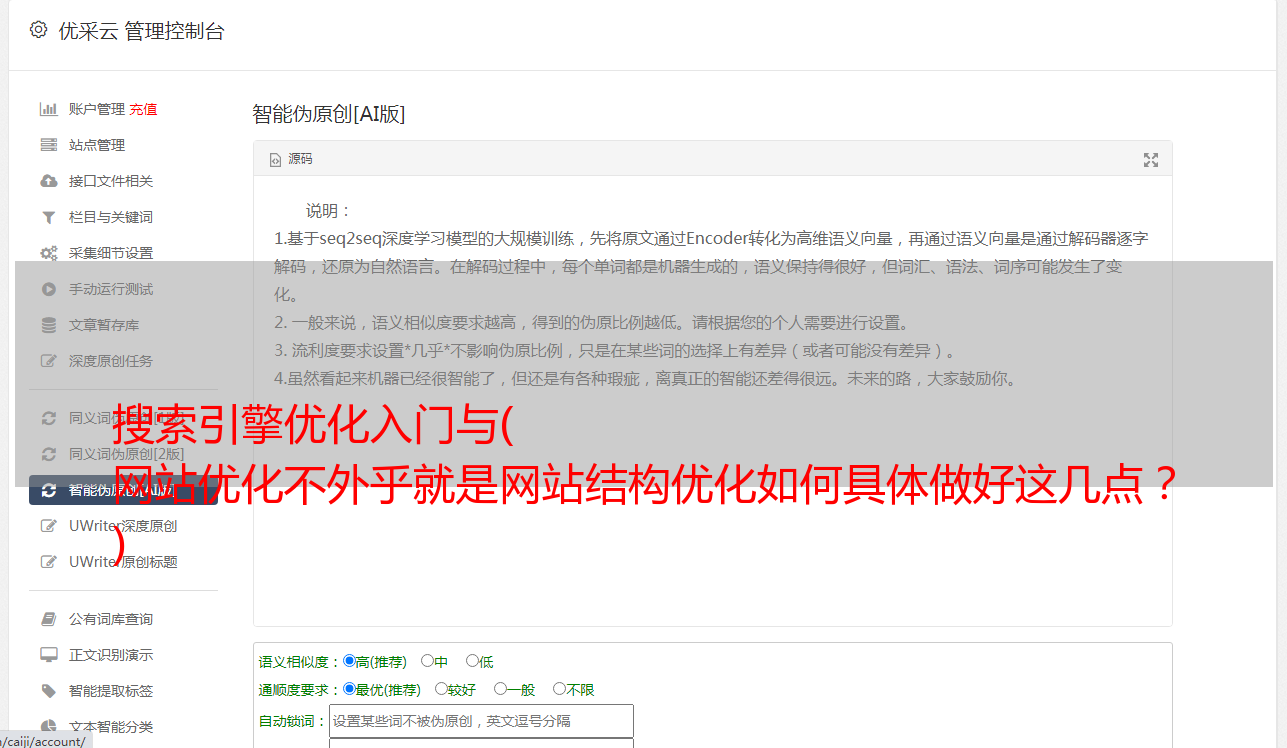This screenshot has height=748, width=1287.
Task: Focus the 自动锁词 input field
Action: (481, 721)
